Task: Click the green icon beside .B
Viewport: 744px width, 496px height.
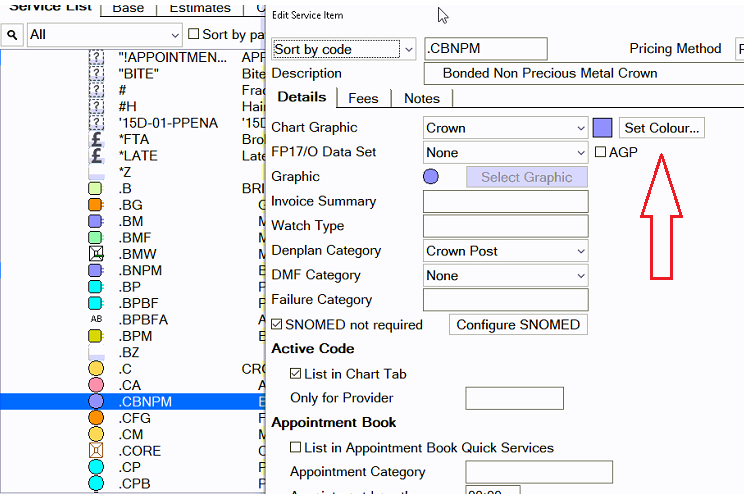Action: click(95, 188)
